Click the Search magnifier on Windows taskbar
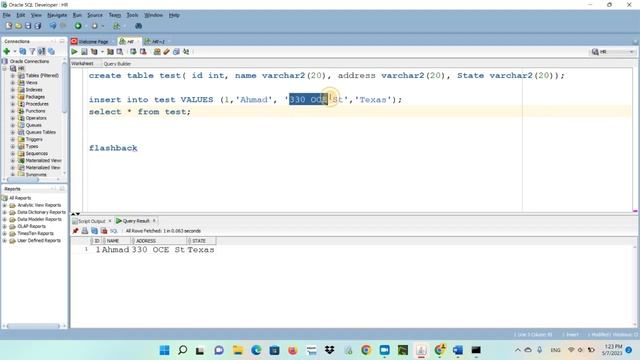Viewport: 640px width, 360px height. 182,350
